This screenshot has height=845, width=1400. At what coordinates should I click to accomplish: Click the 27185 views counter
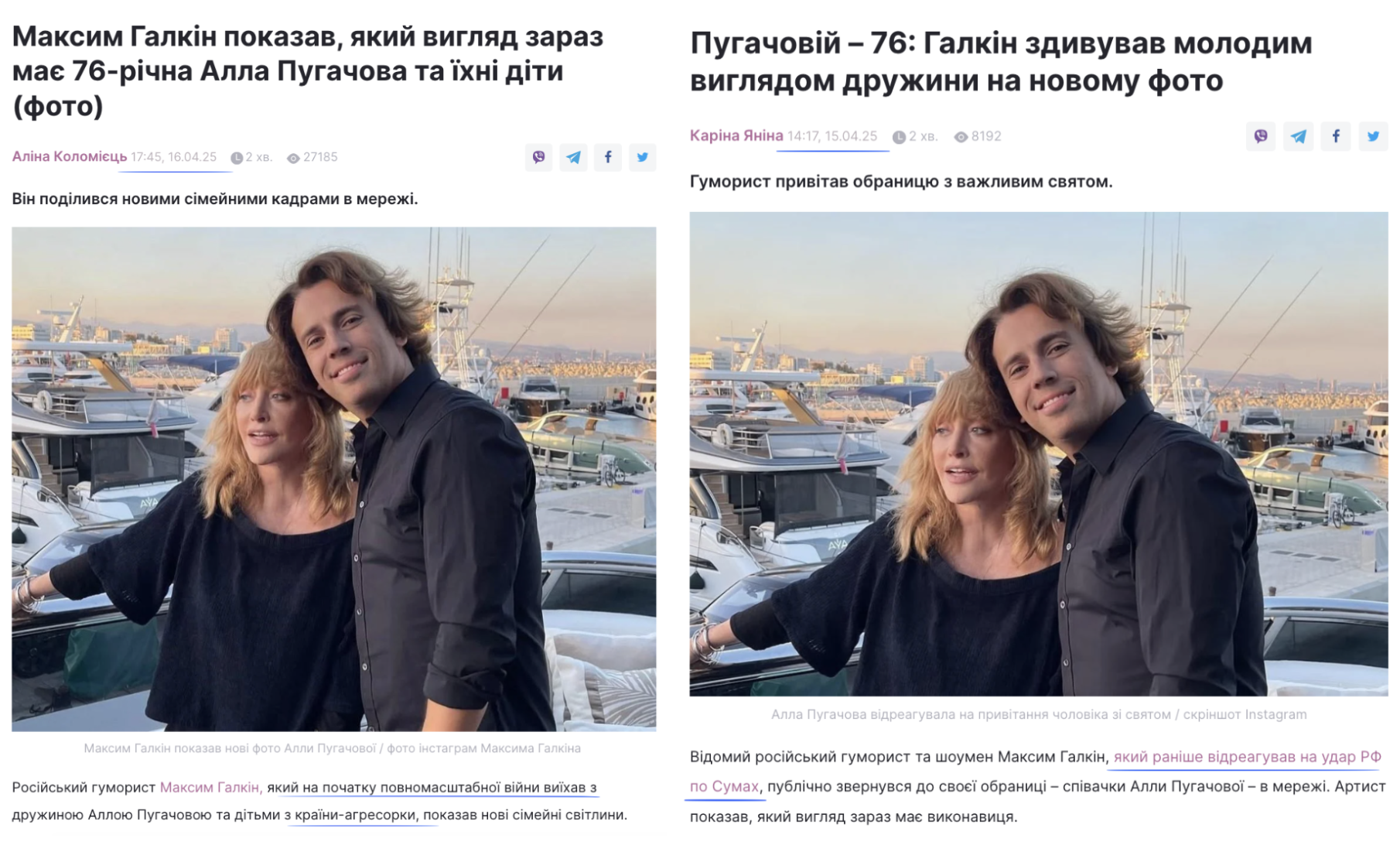(312, 157)
